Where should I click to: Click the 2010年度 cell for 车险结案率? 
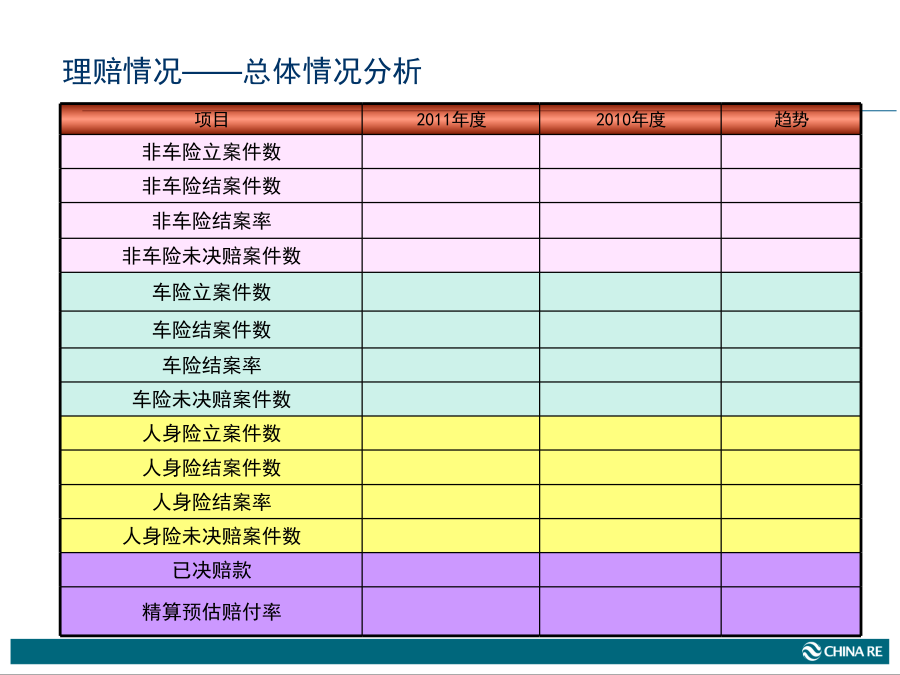coord(630,365)
